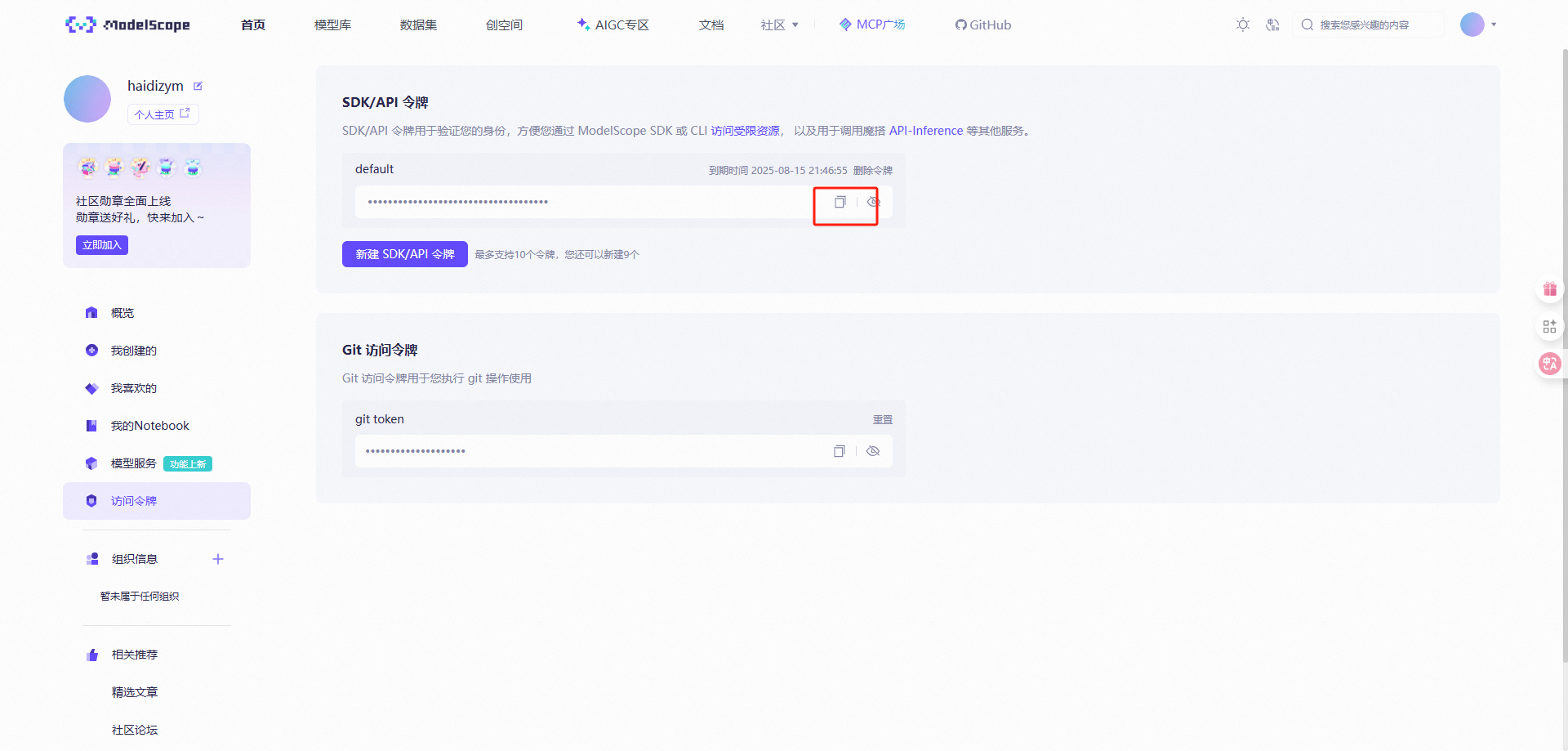Viewport: 1568px width, 751px height.
Task: Click the magnifier search icon
Action: (x=1307, y=25)
